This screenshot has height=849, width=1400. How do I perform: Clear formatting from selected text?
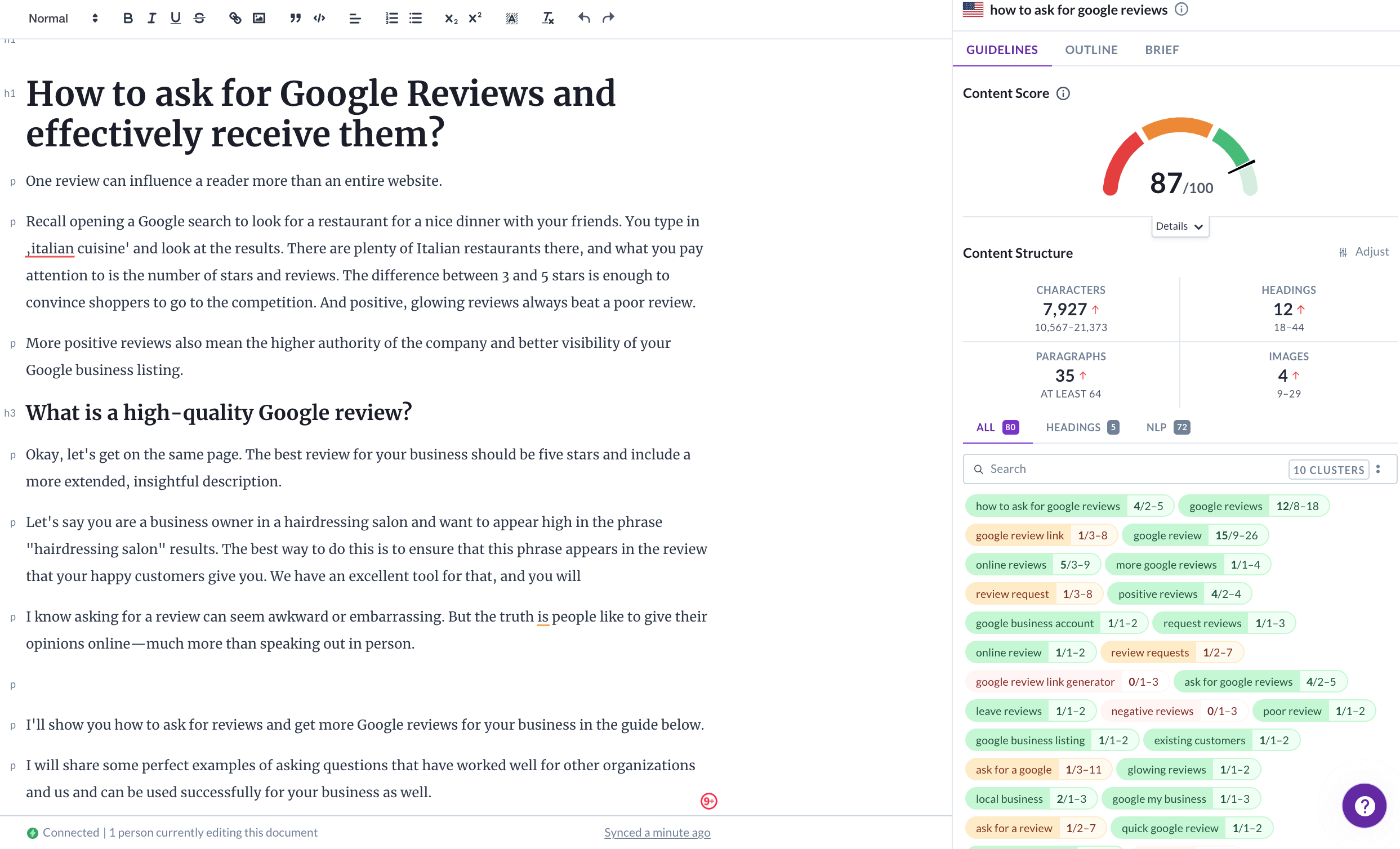(x=547, y=17)
